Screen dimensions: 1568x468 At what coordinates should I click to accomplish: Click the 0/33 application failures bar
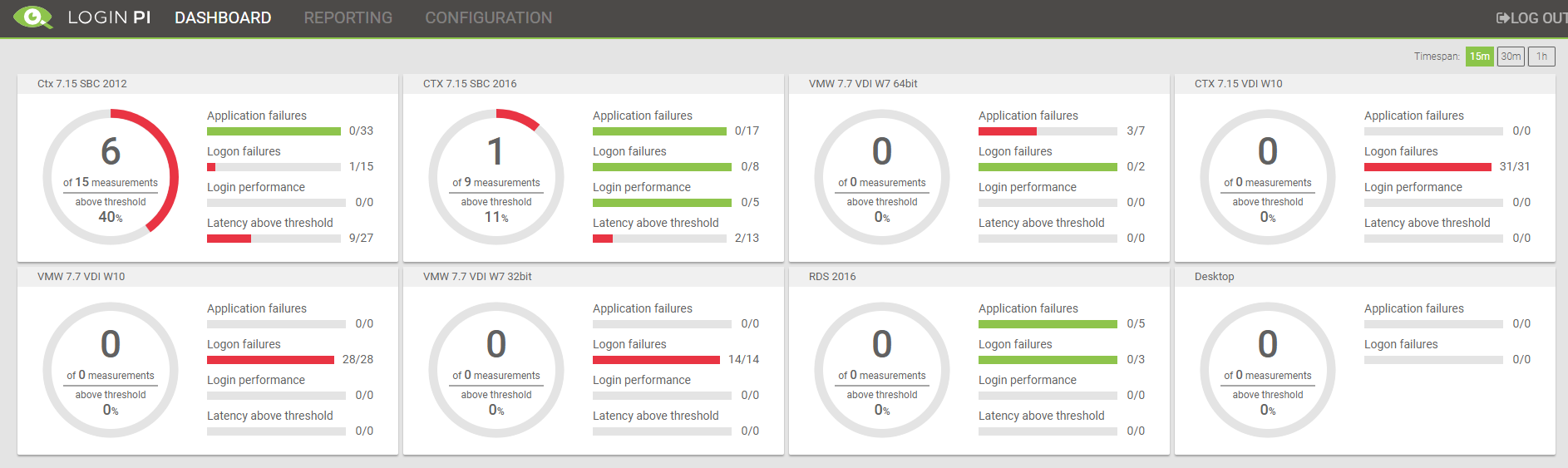274,131
